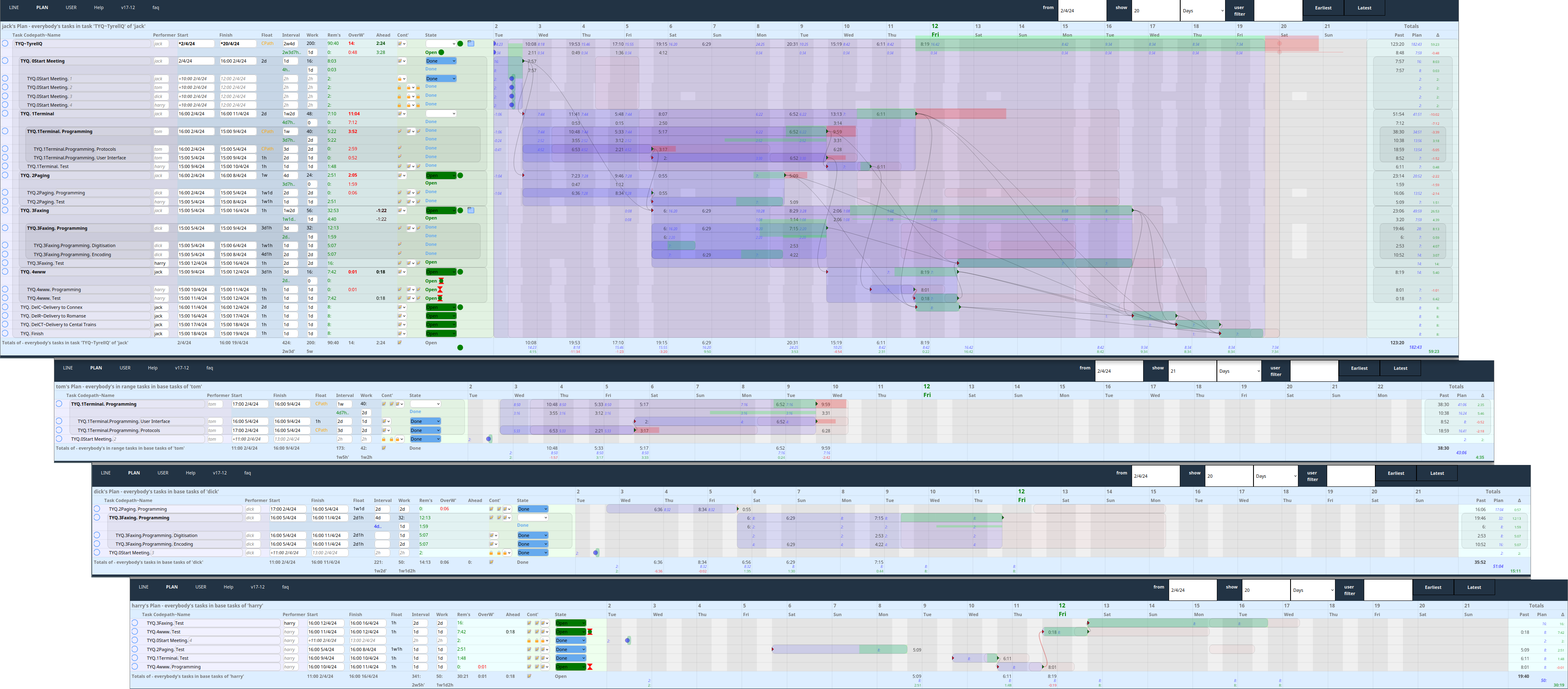Click the red hourglass icon on the TYQ.4www. Programming row
The width and height of the screenshot is (1568, 689).
click(440, 290)
